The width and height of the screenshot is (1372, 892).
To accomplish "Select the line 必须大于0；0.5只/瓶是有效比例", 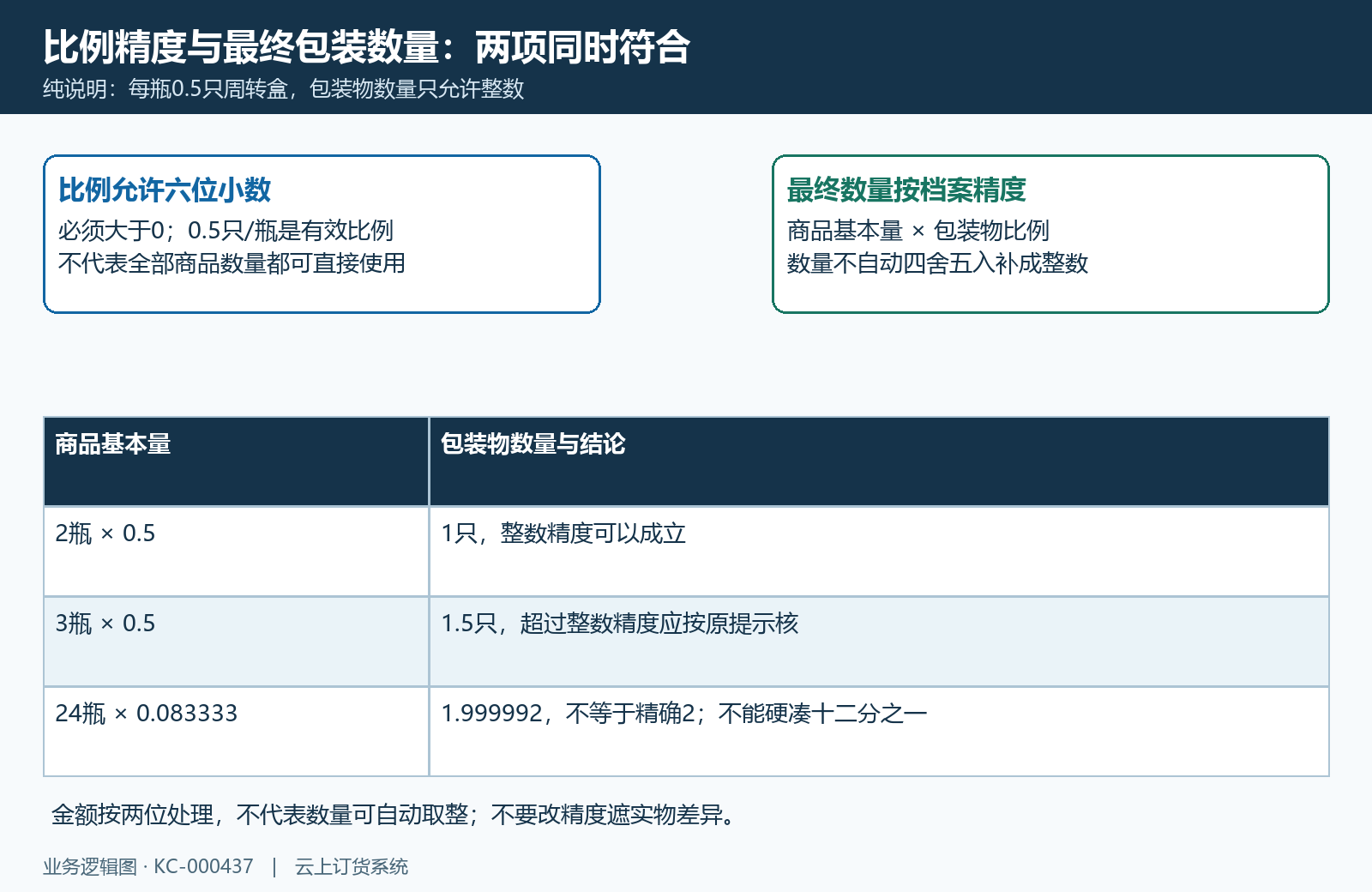I will click(x=226, y=231).
